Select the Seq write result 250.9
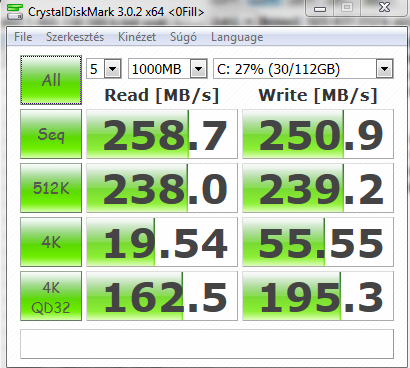410x368 pixels. [318, 134]
